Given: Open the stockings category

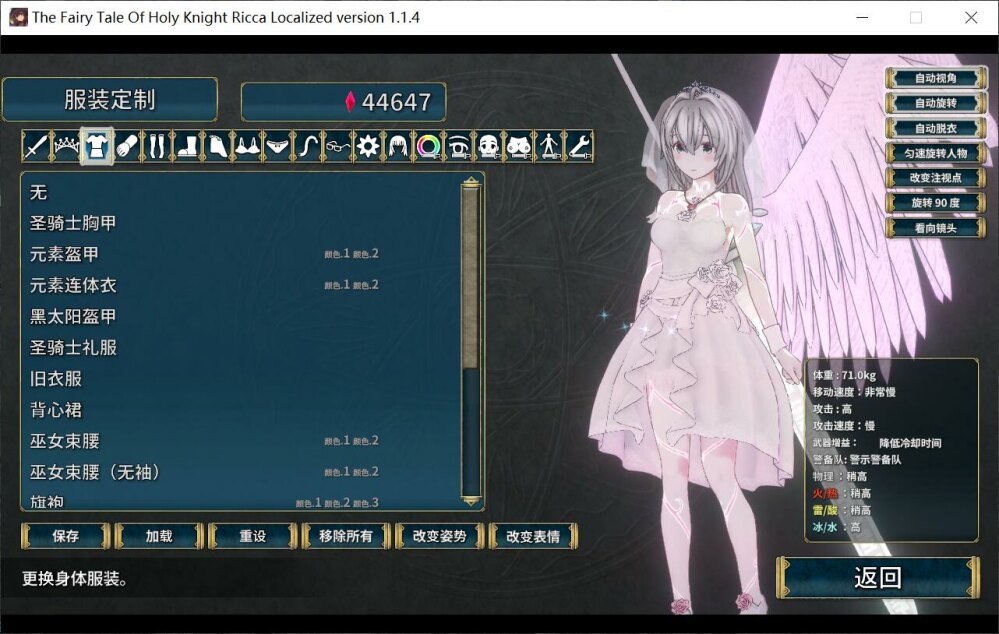Looking at the screenshot, I should (157, 147).
